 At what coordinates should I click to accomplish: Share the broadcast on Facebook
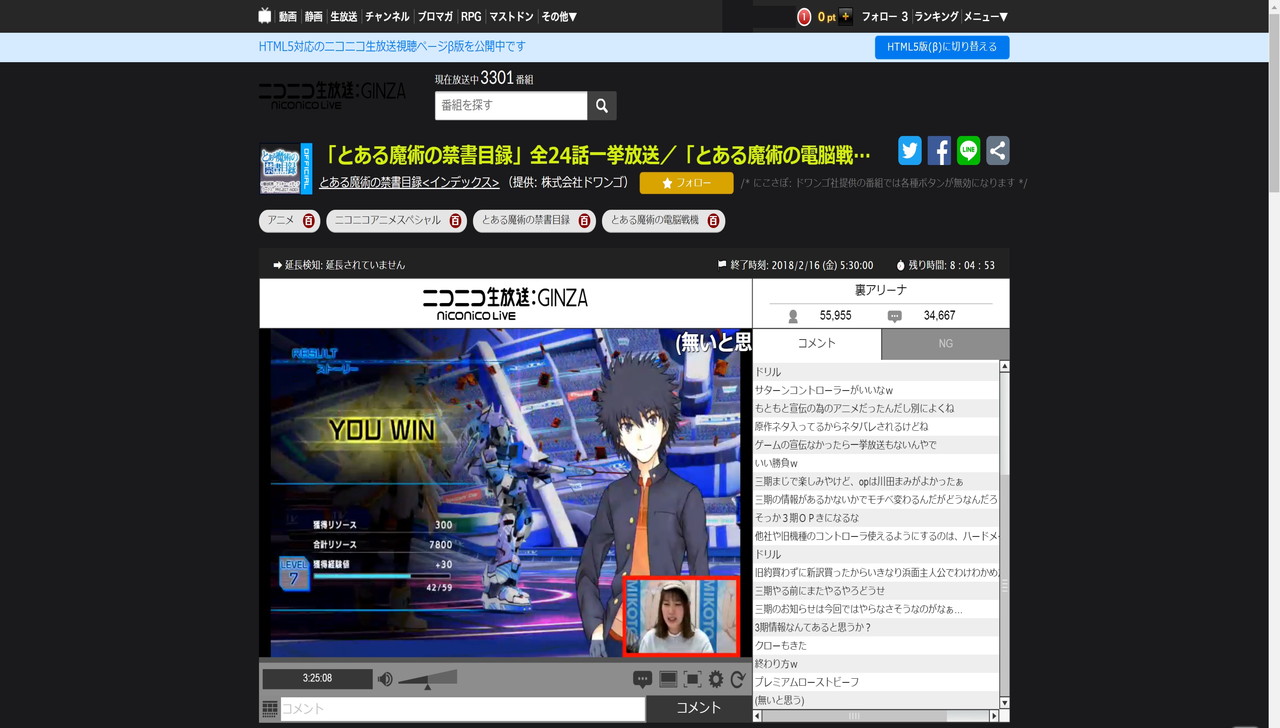pyautogui.click(x=939, y=150)
